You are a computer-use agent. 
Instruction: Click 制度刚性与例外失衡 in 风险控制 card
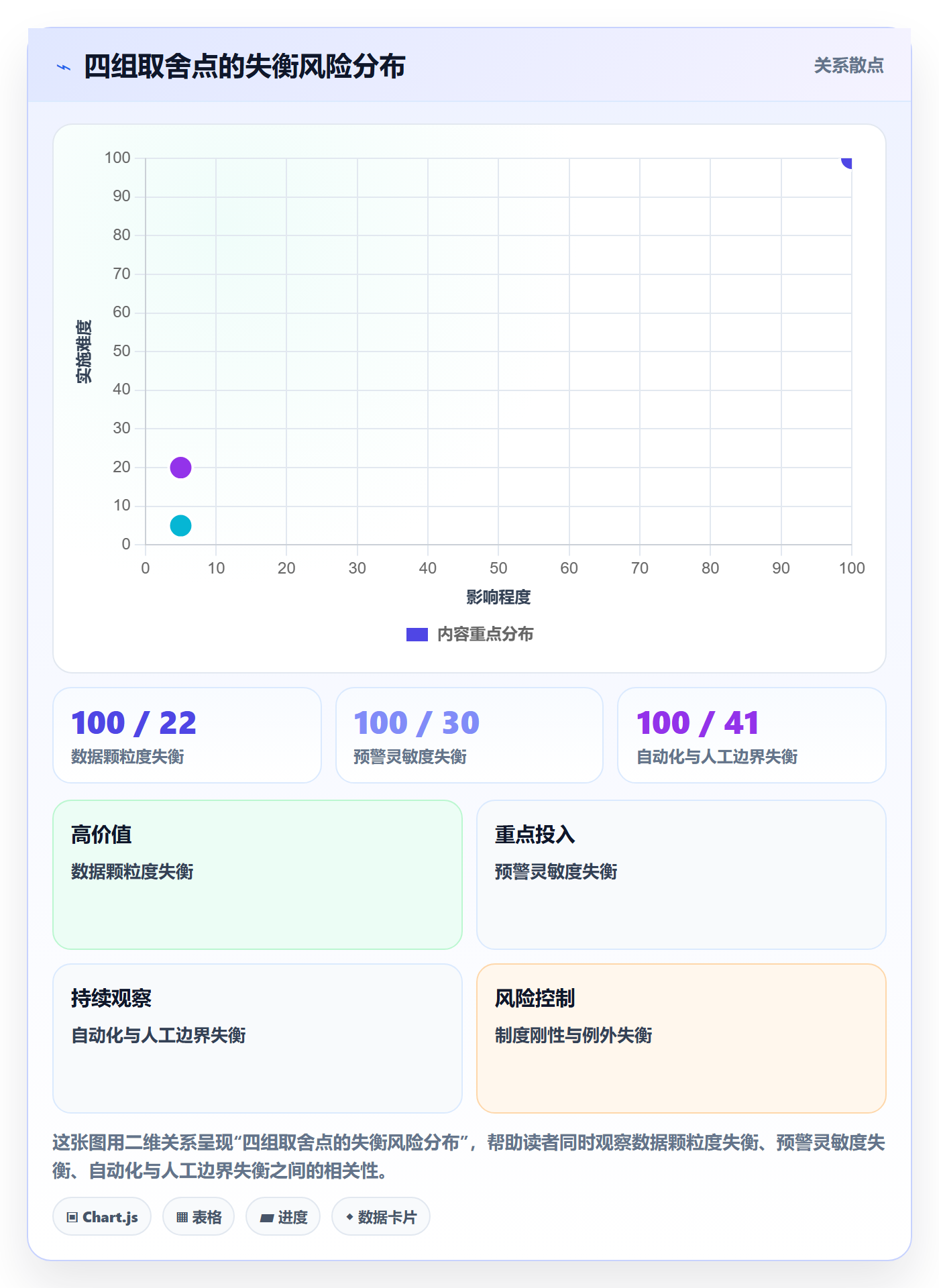pos(573,1036)
